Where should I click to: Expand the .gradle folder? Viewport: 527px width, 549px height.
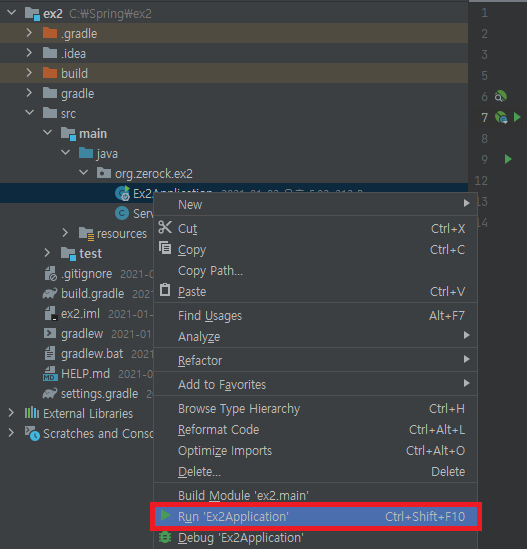click(x=29, y=33)
